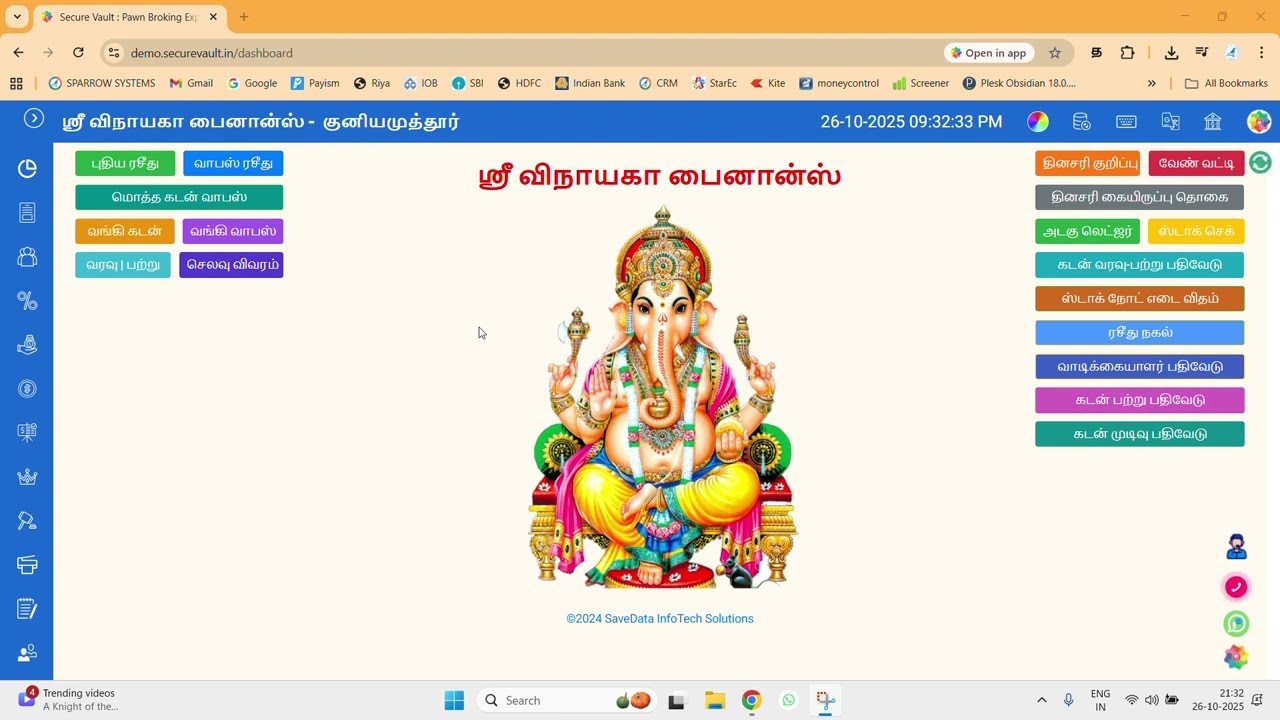Open File Explorer from the taskbar

point(714,700)
